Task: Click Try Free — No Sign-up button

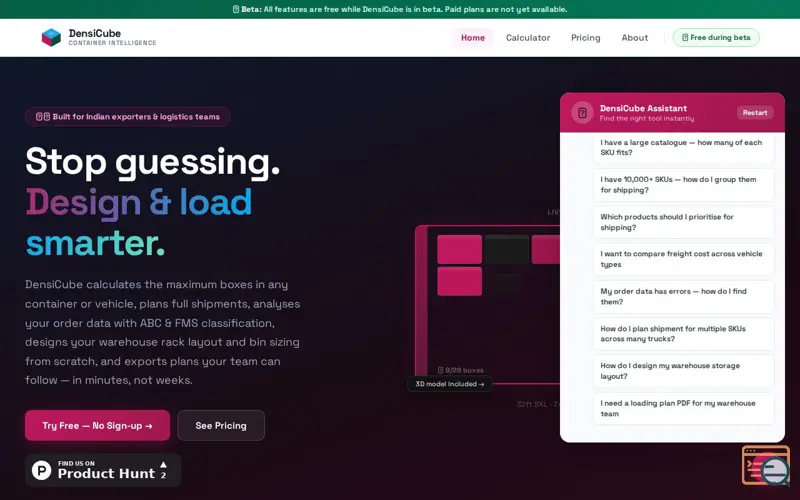Action: (x=97, y=426)
